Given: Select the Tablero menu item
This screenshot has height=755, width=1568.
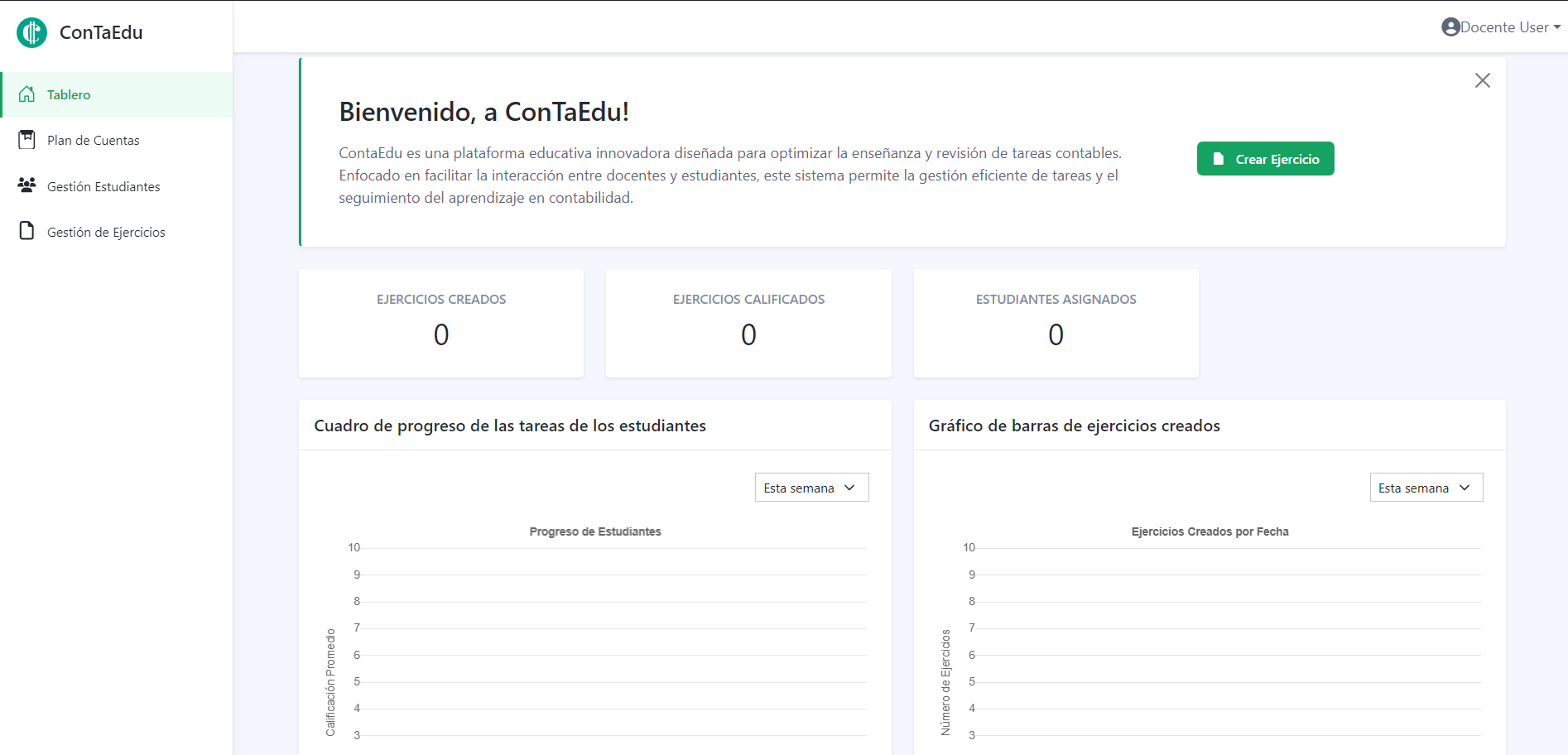Looking at the screenshot, I should coord(69,94).
